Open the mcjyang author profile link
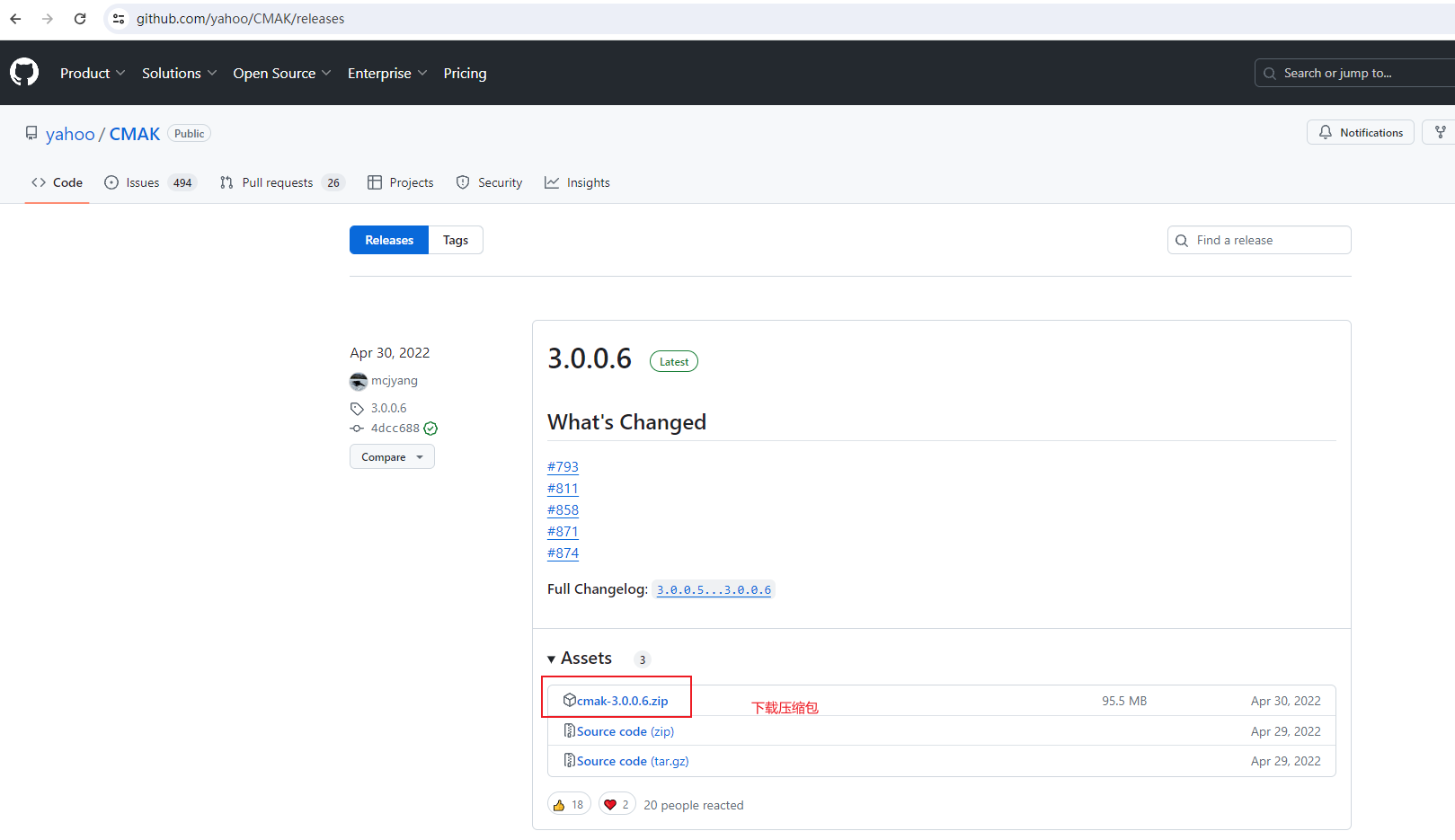1455x840 pixels. pyautogui.click(x=395, y=381)
